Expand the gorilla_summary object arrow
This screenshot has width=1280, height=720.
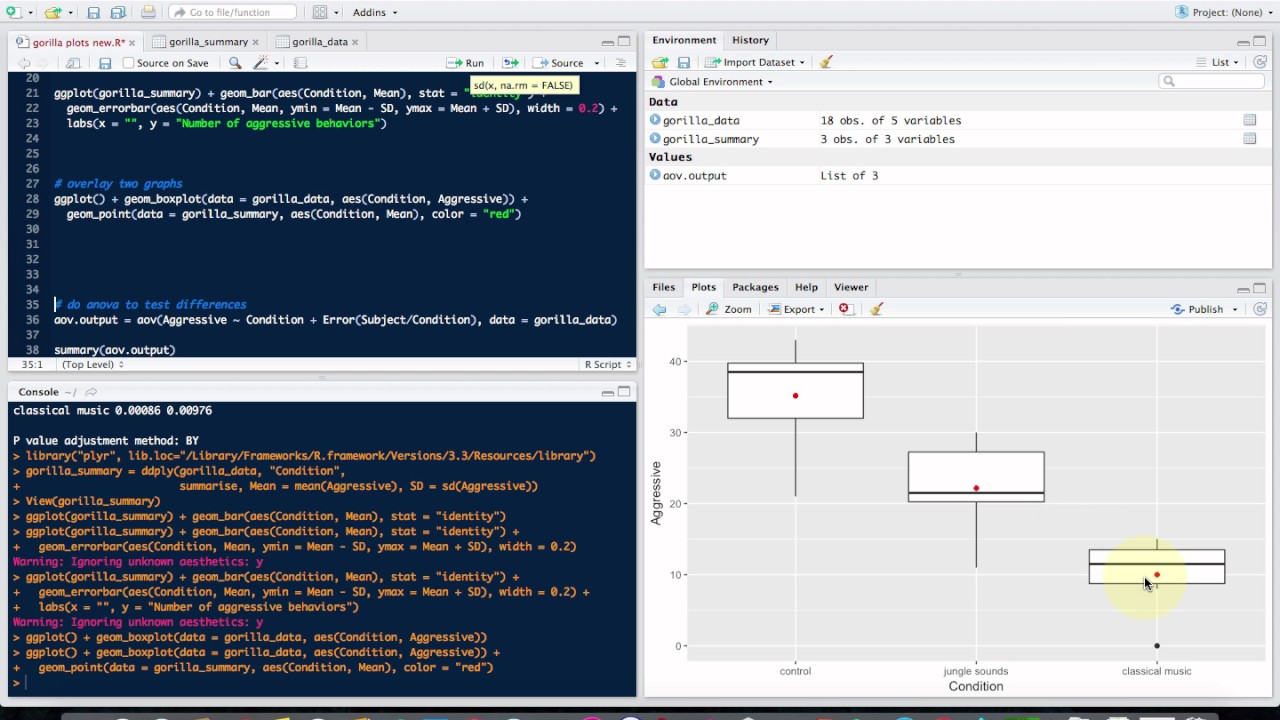(655, 139)
